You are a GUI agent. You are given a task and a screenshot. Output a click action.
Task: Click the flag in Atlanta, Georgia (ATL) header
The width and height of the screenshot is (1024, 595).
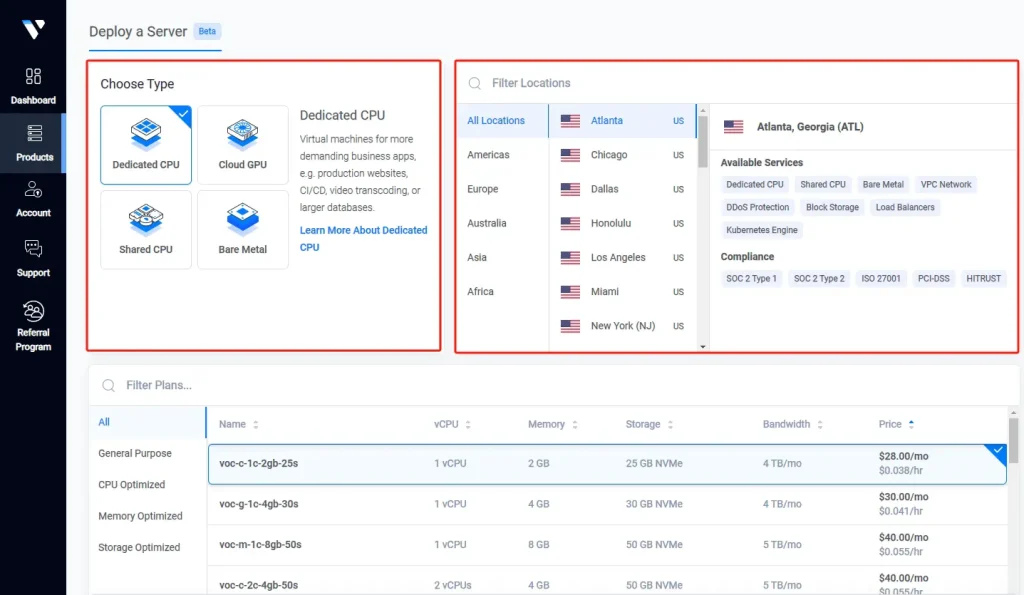pyautogui.click(x=733, y=127)
